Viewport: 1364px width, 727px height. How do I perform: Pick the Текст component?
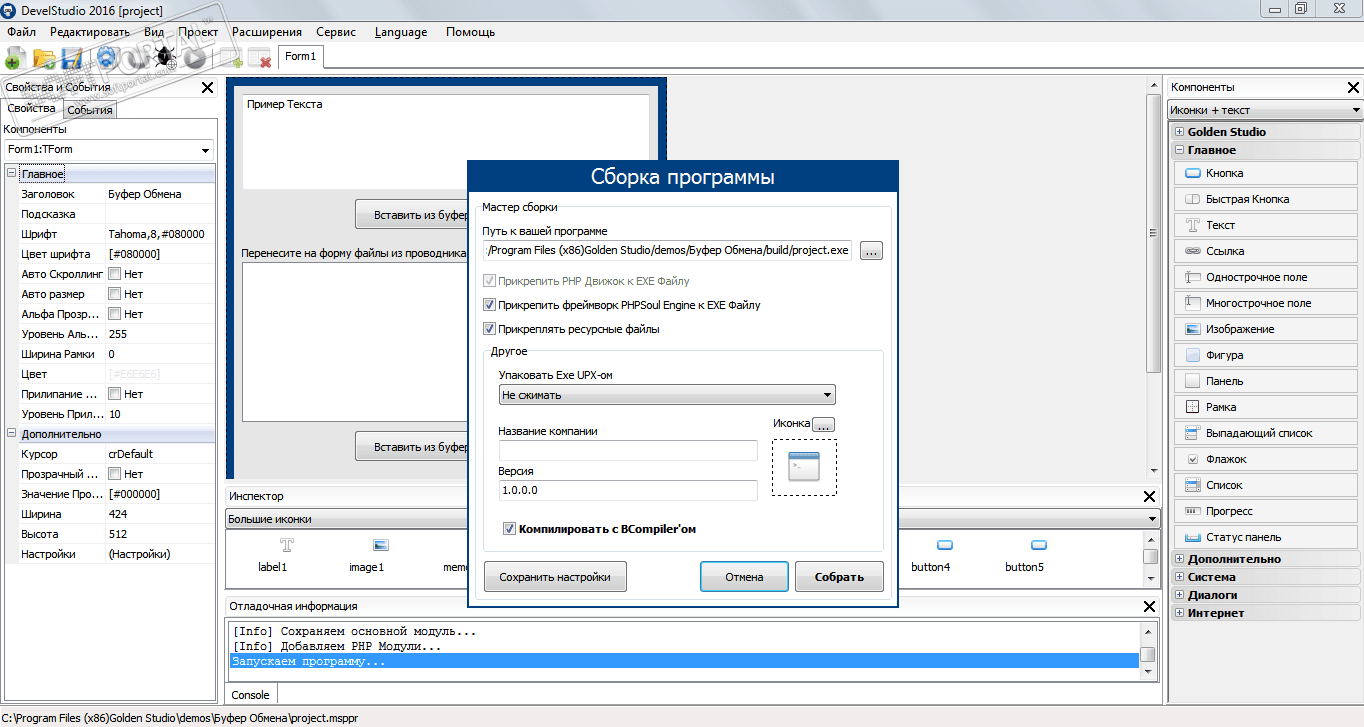click(1266, 225)
